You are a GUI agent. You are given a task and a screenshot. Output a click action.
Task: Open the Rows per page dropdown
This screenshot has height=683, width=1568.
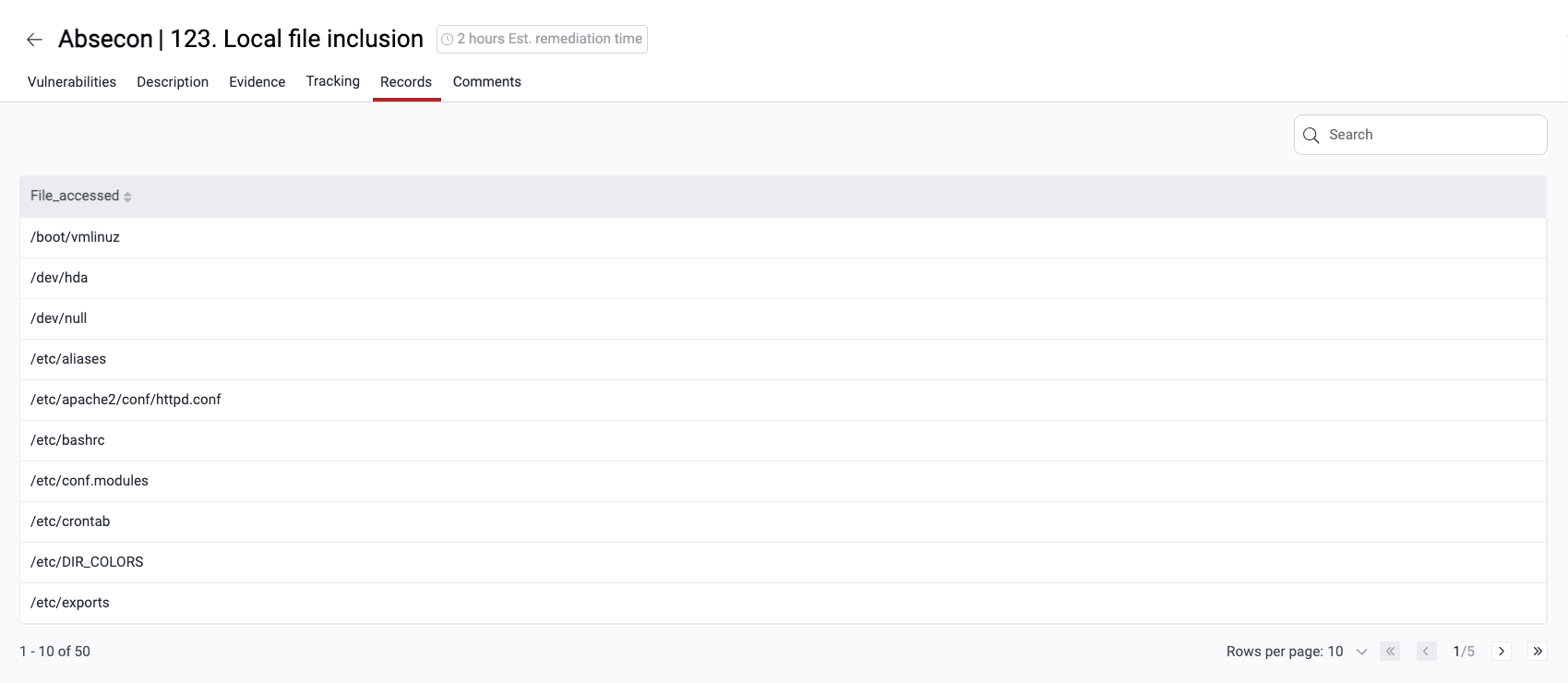(1348, 652)
